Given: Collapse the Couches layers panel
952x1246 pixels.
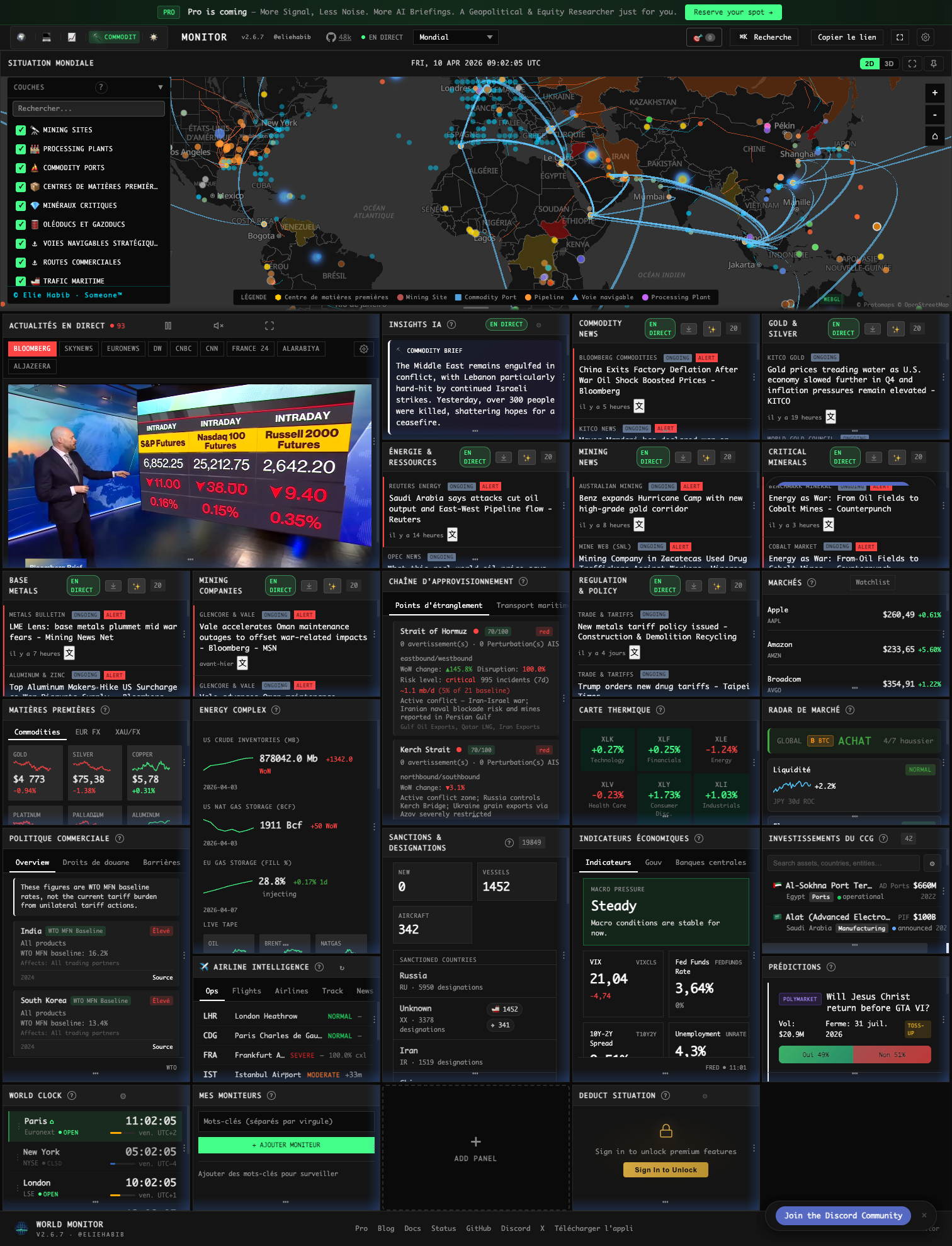Looking at the screenshot, I should 161,88.
